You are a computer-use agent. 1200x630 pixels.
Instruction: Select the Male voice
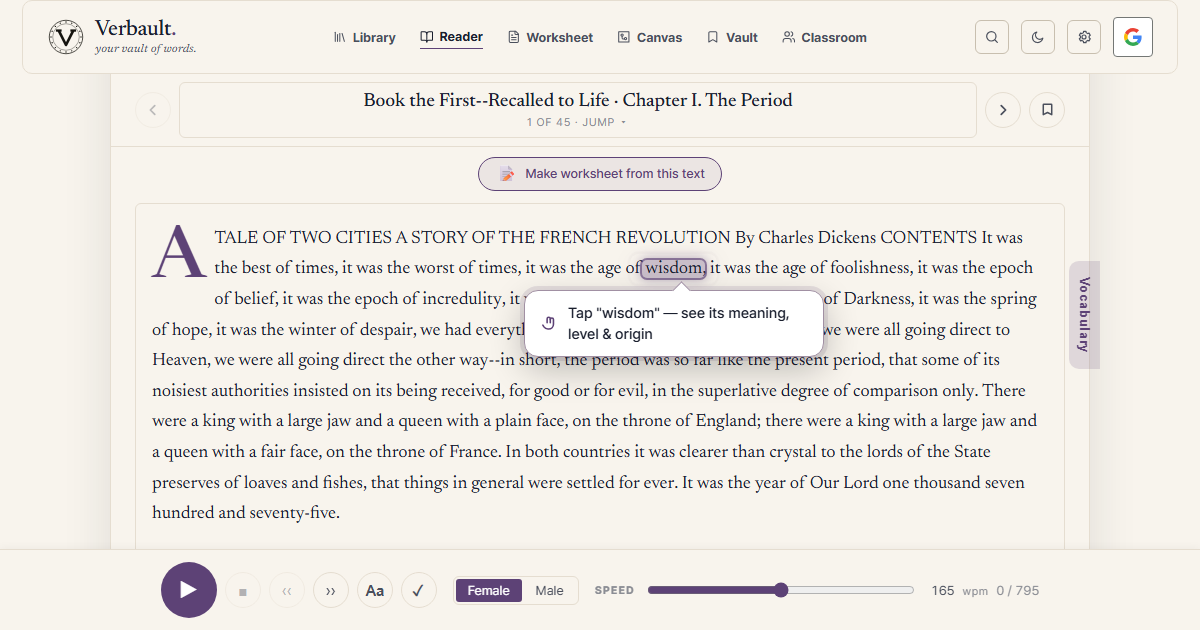[x=549, y=591]
